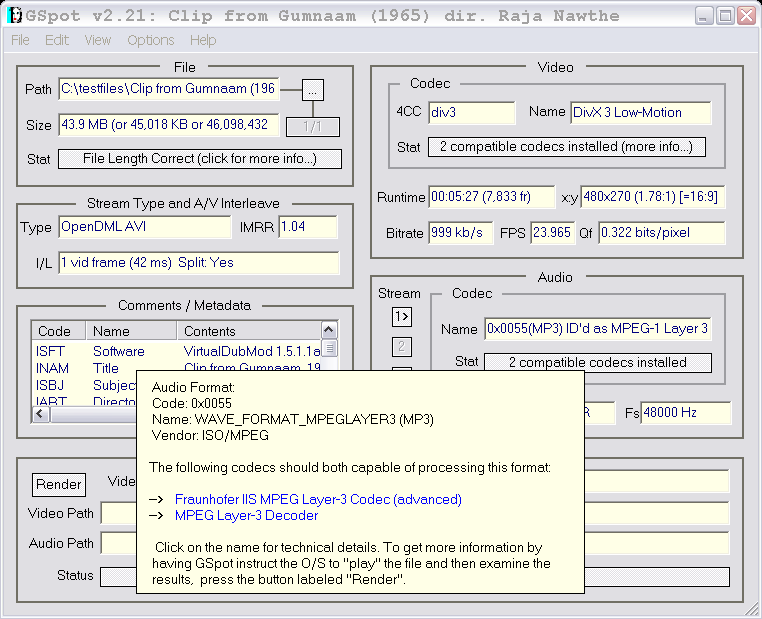The image size is (762, 619).
Task: Click the FPS field 23.965
Action: pyautogui.click(x=553, y=233)
